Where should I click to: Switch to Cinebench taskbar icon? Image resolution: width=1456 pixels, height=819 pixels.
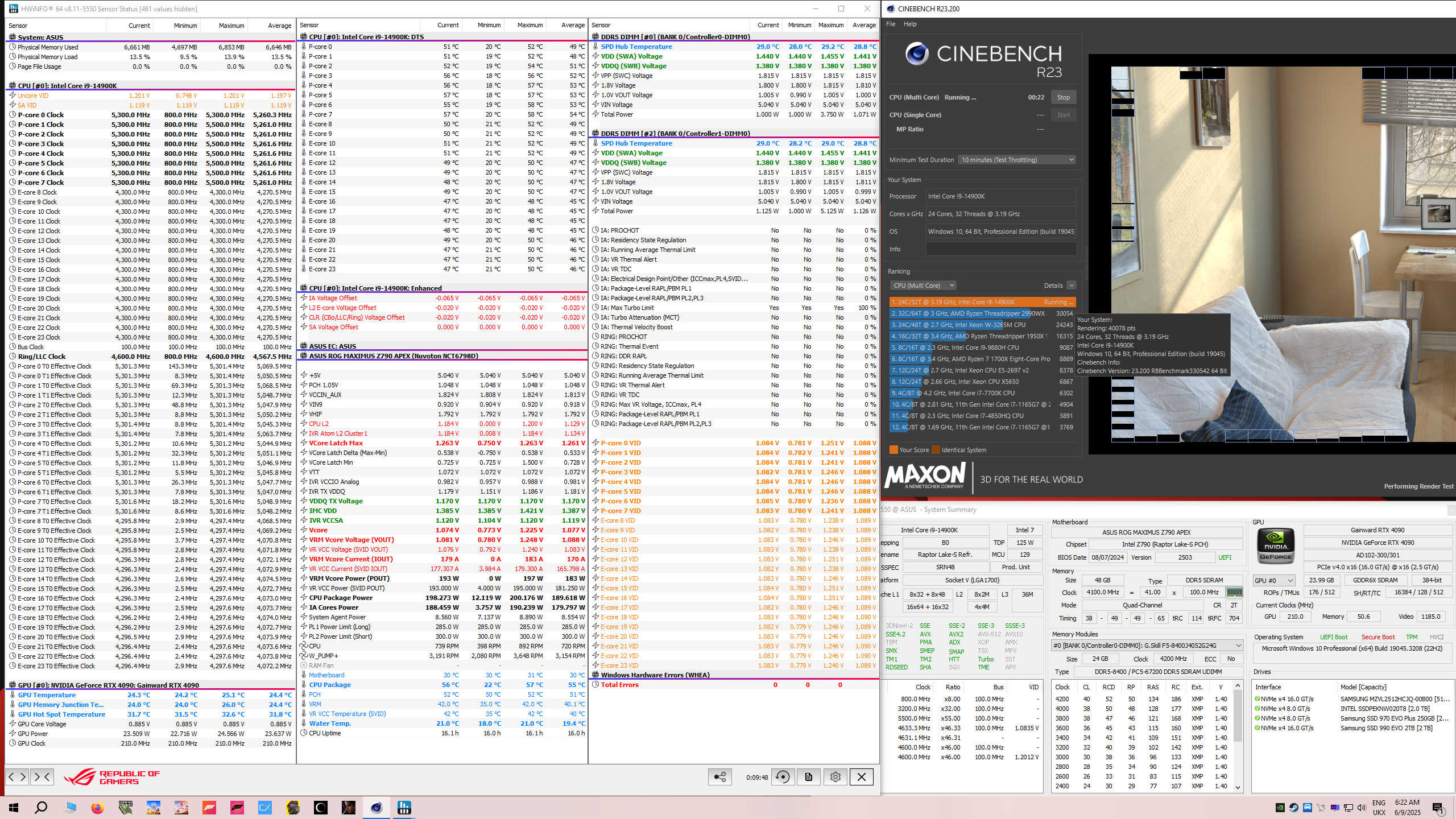[x=377, y=808]
